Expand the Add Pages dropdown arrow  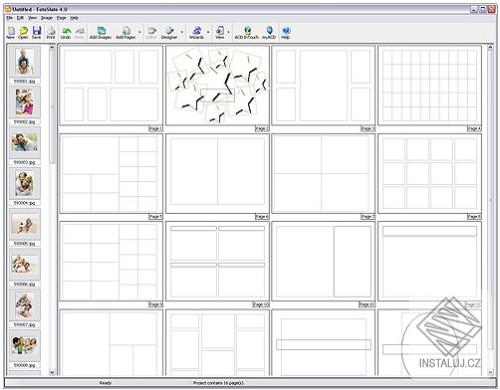[140, 32]
